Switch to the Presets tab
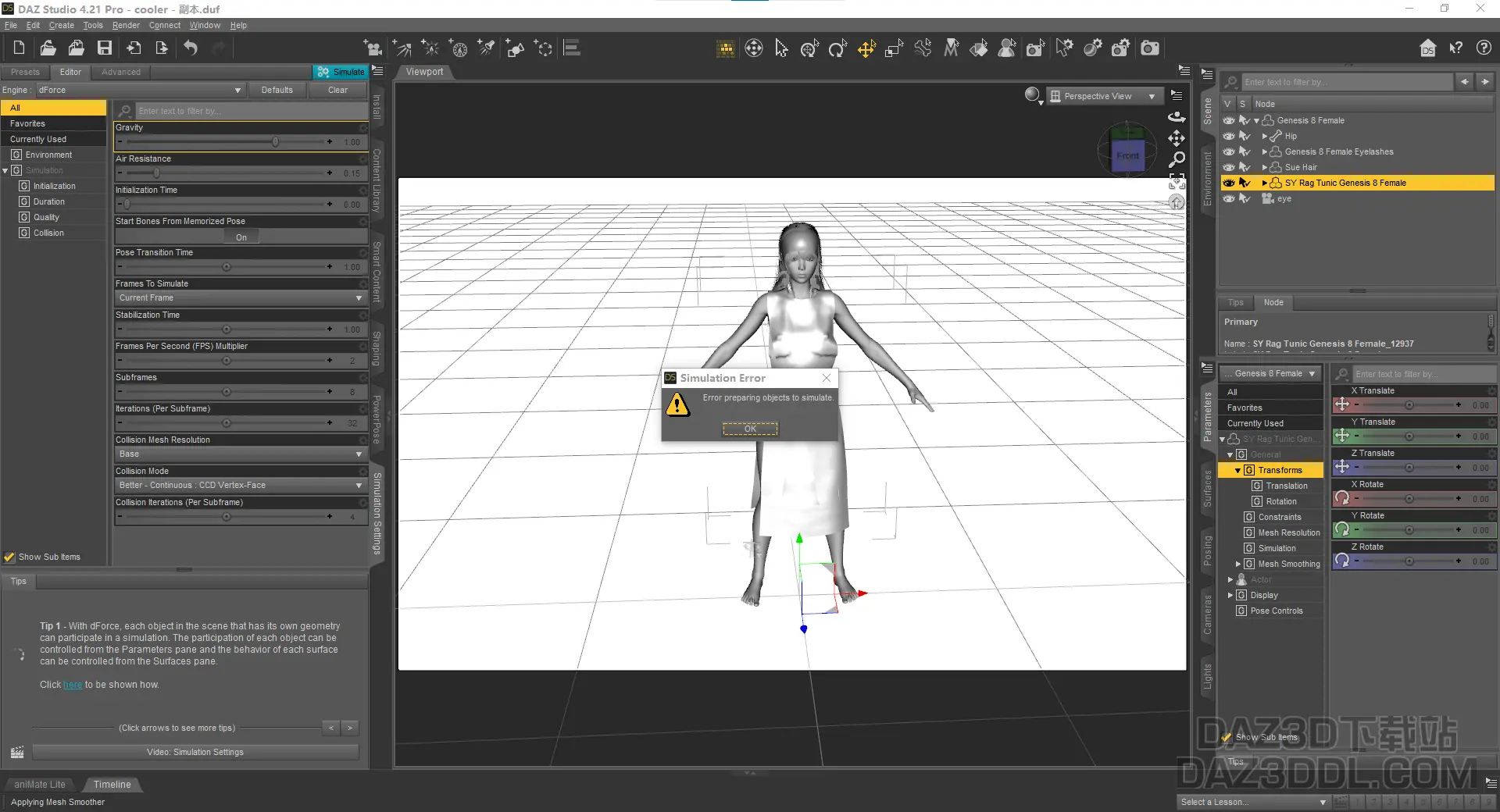The image size is (1500, 812). [x=25, y=72]
